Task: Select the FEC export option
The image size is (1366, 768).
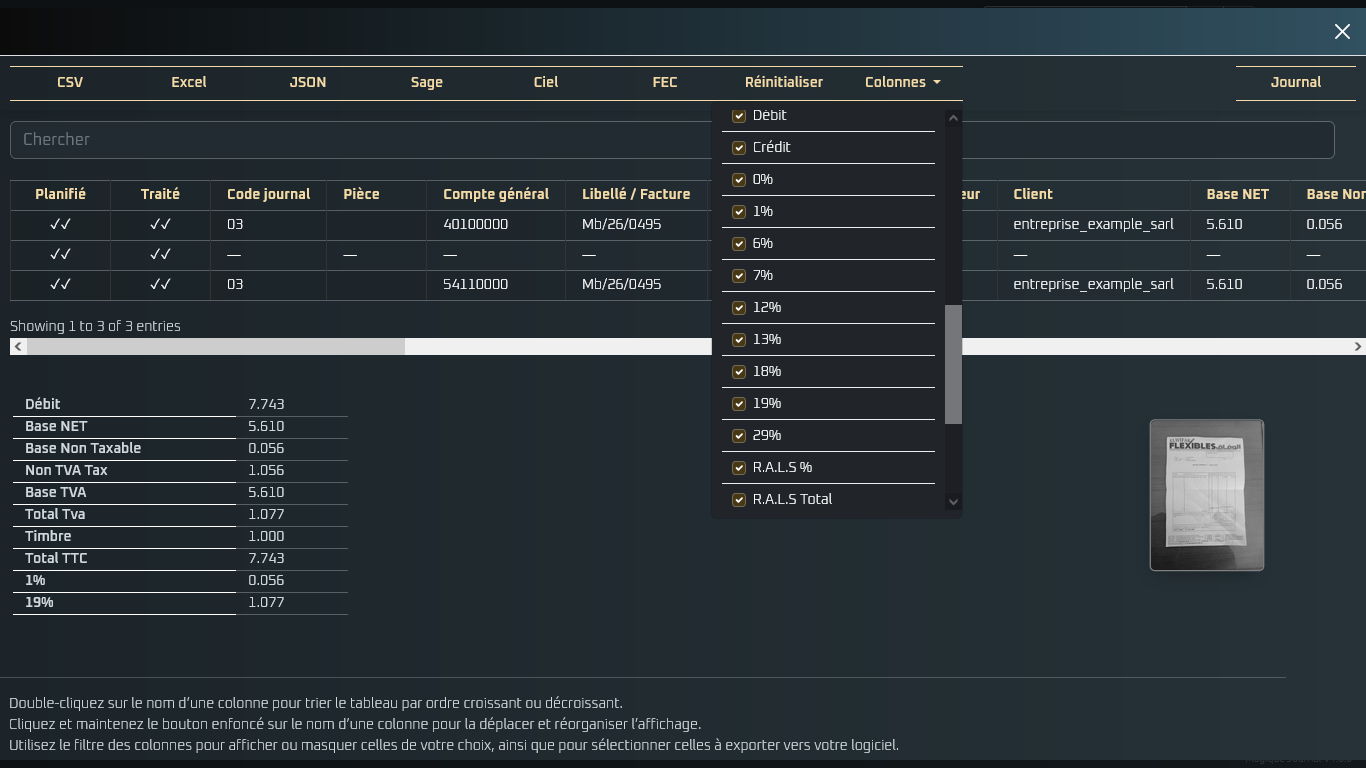Action: coord(665,83)
